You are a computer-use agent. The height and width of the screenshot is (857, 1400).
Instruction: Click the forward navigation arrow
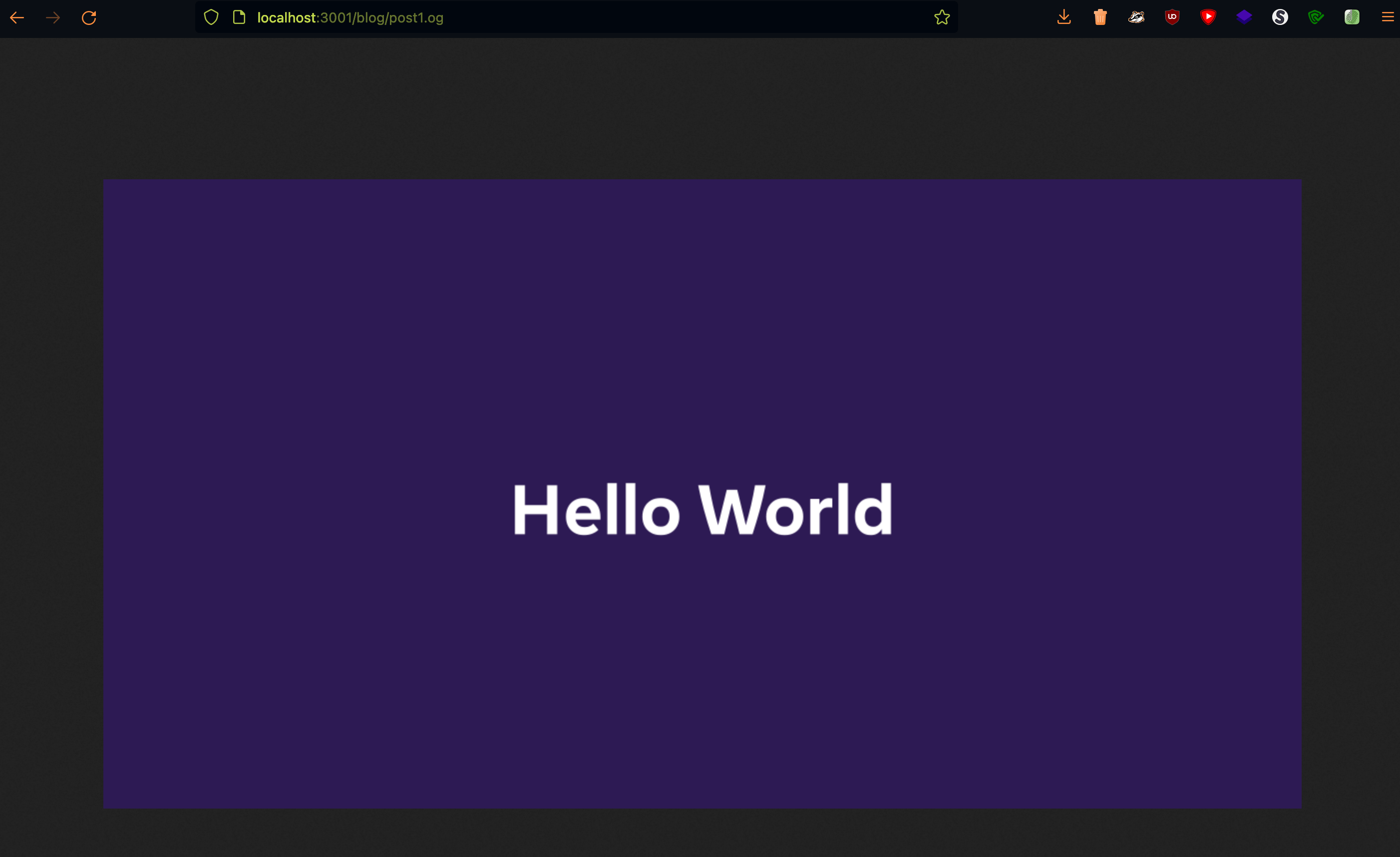pos(53,17)
